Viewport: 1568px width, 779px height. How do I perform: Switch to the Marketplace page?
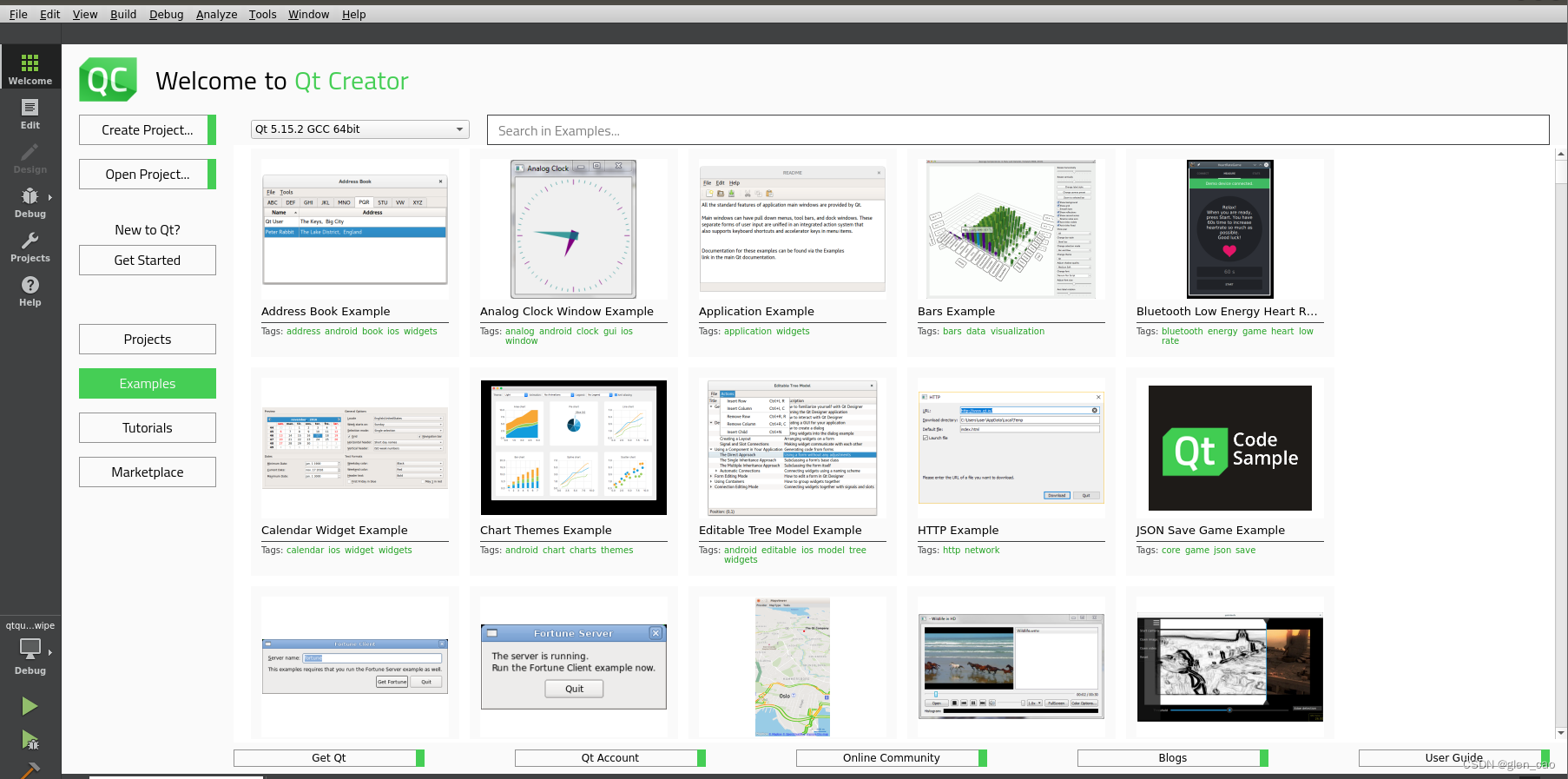click(x=148, y=472)
